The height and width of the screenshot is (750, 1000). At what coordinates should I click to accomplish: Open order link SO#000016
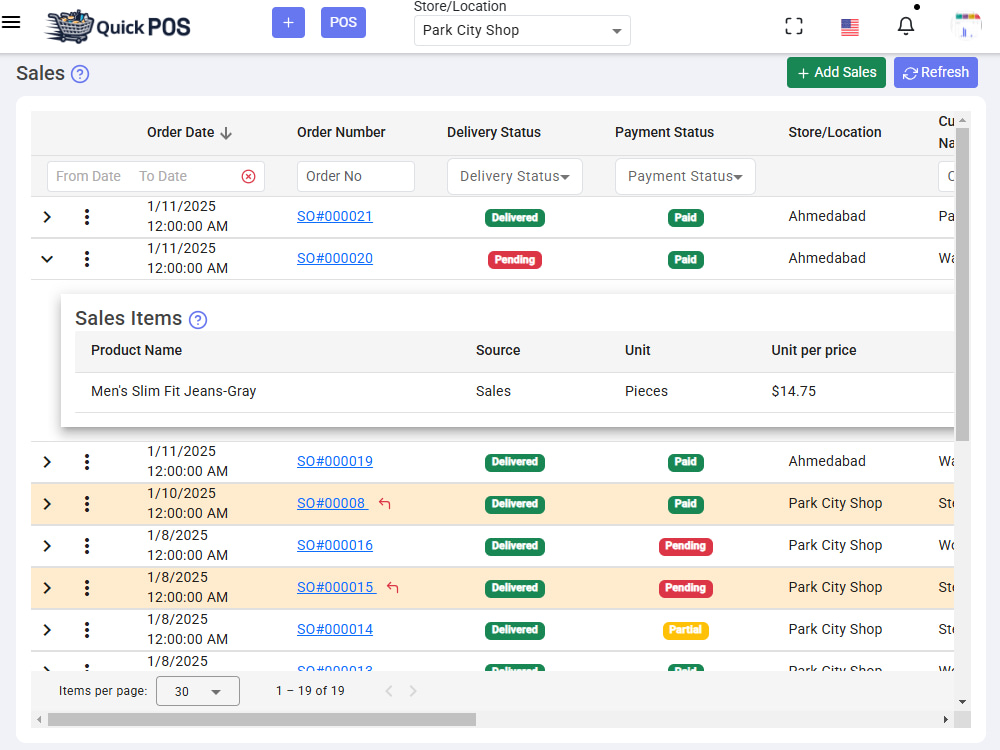tap(335, 545)
